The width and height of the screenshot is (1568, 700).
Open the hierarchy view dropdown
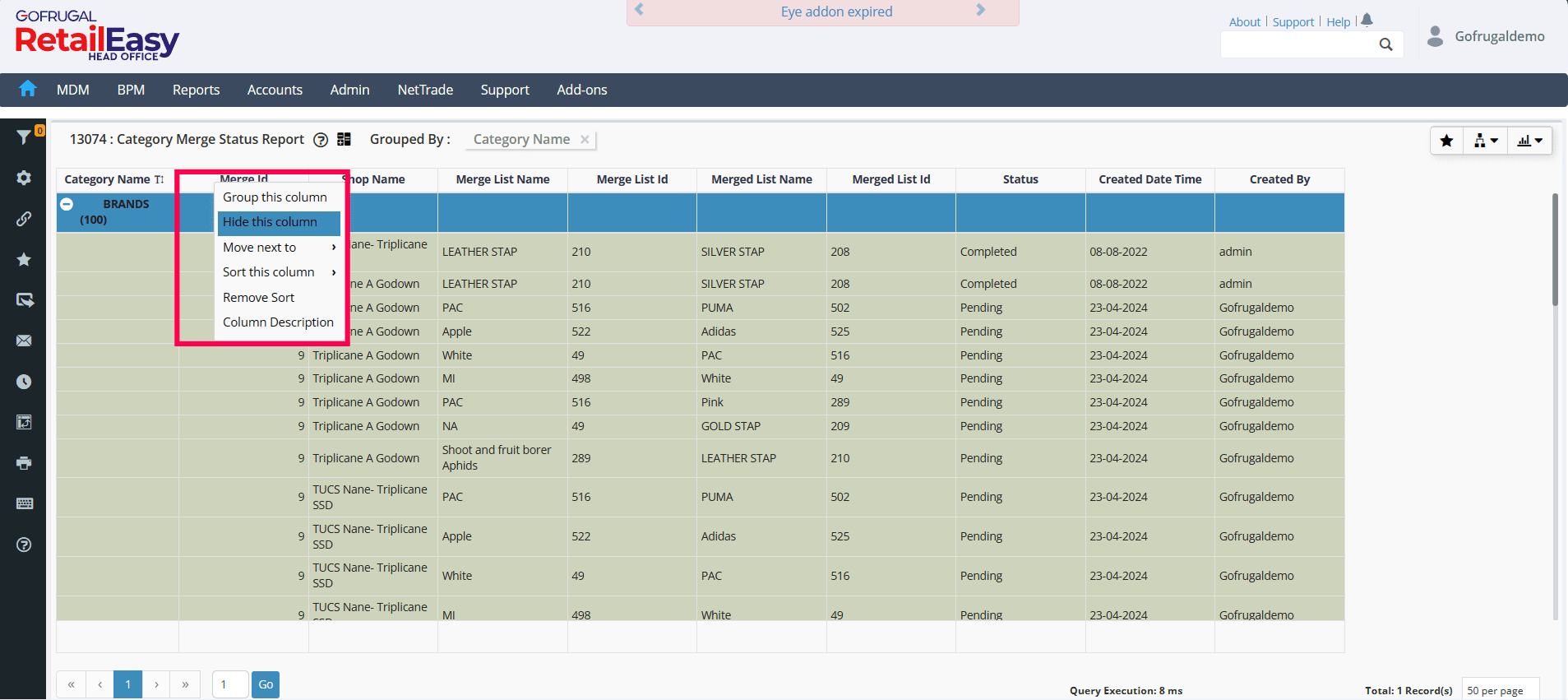coord(1485,141)
